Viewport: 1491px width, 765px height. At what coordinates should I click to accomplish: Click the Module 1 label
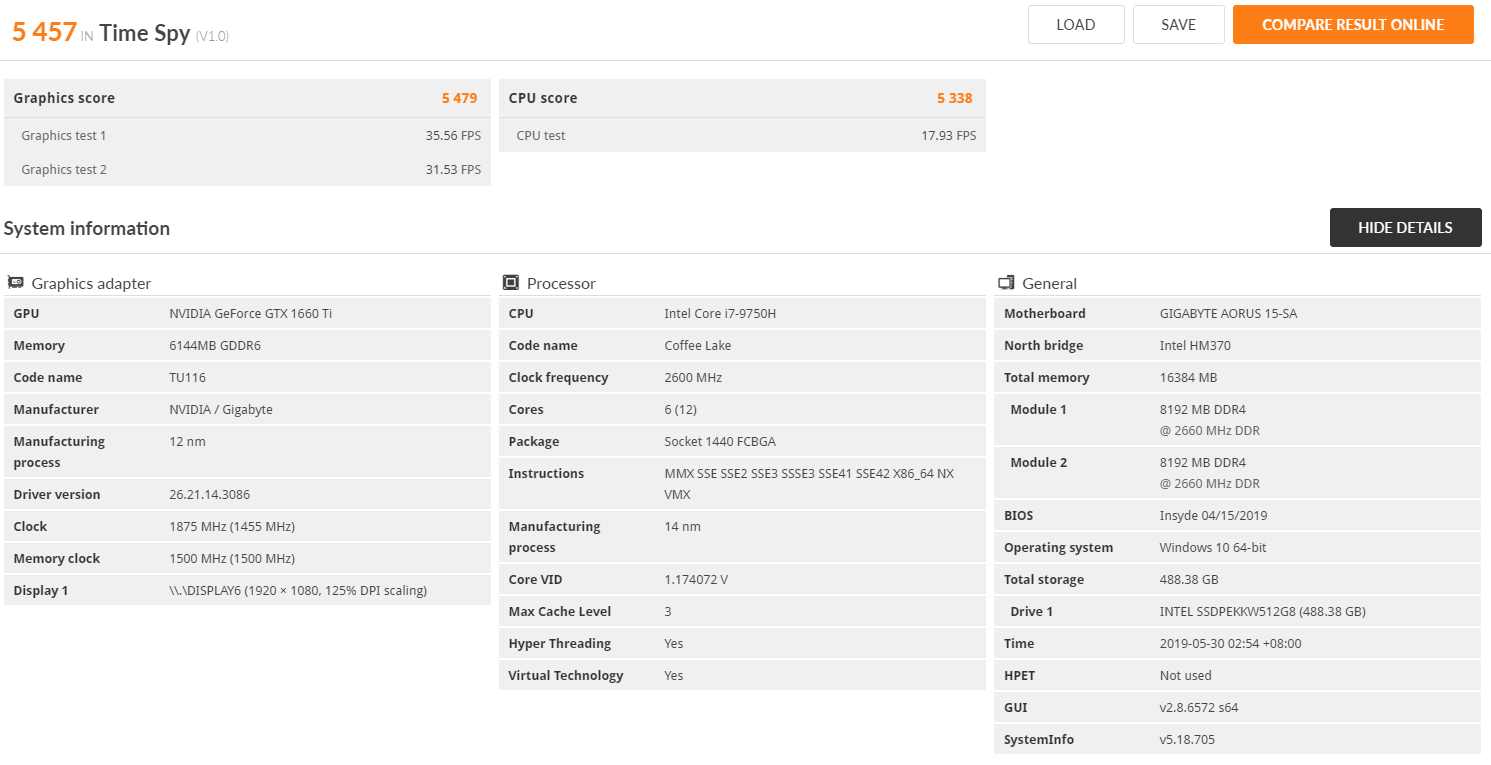pyautogui.click(x=1038, y=409)
